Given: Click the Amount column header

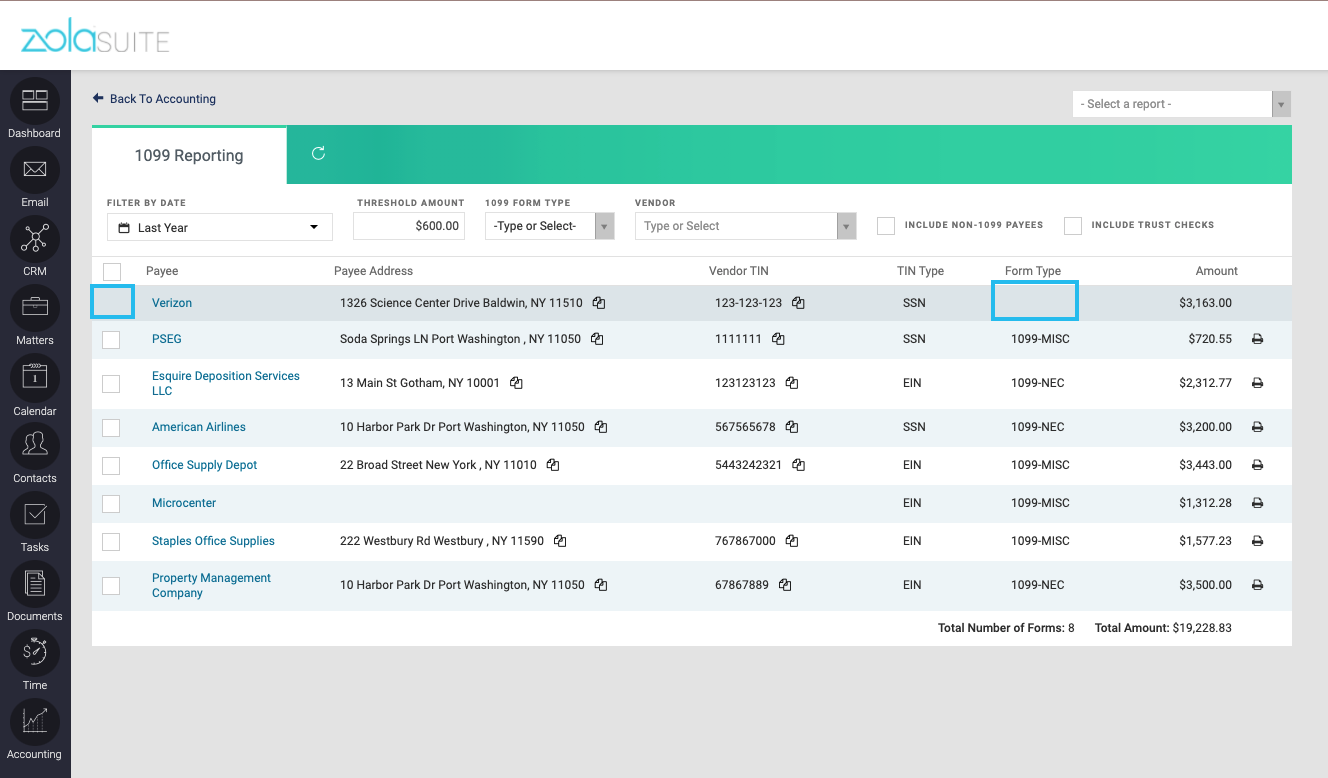Looking at the screenshot, I should (x=1217, y=271).
